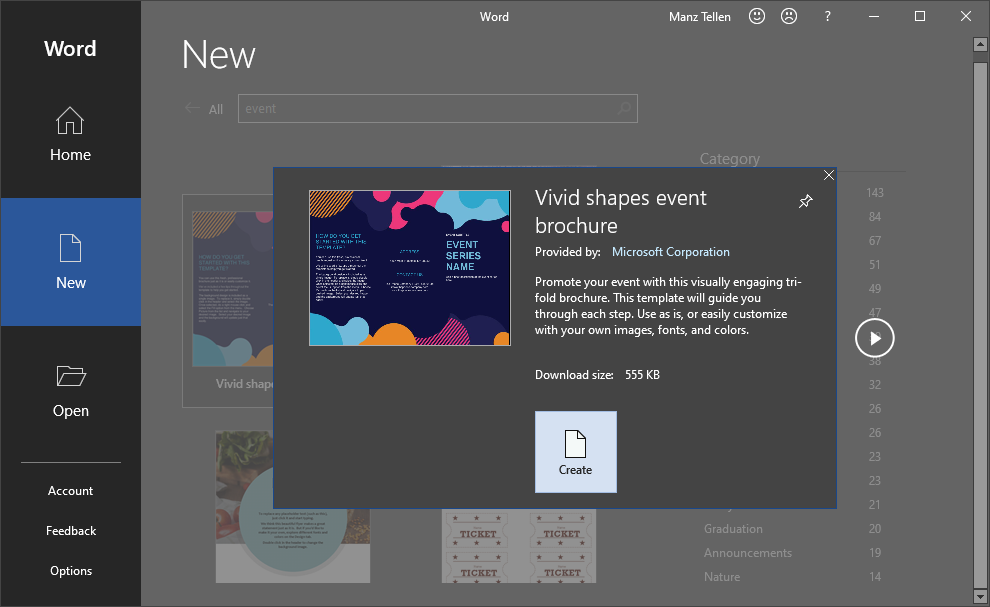
Task: Go to the Home page in sidebar
Action: [x=70, y=134]
